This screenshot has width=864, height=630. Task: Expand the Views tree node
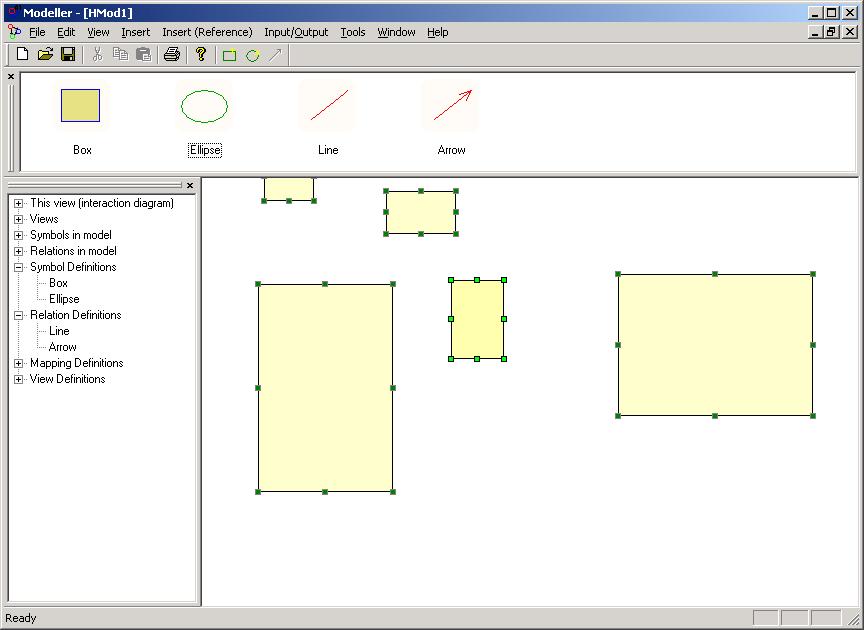(x=18, y=219)
